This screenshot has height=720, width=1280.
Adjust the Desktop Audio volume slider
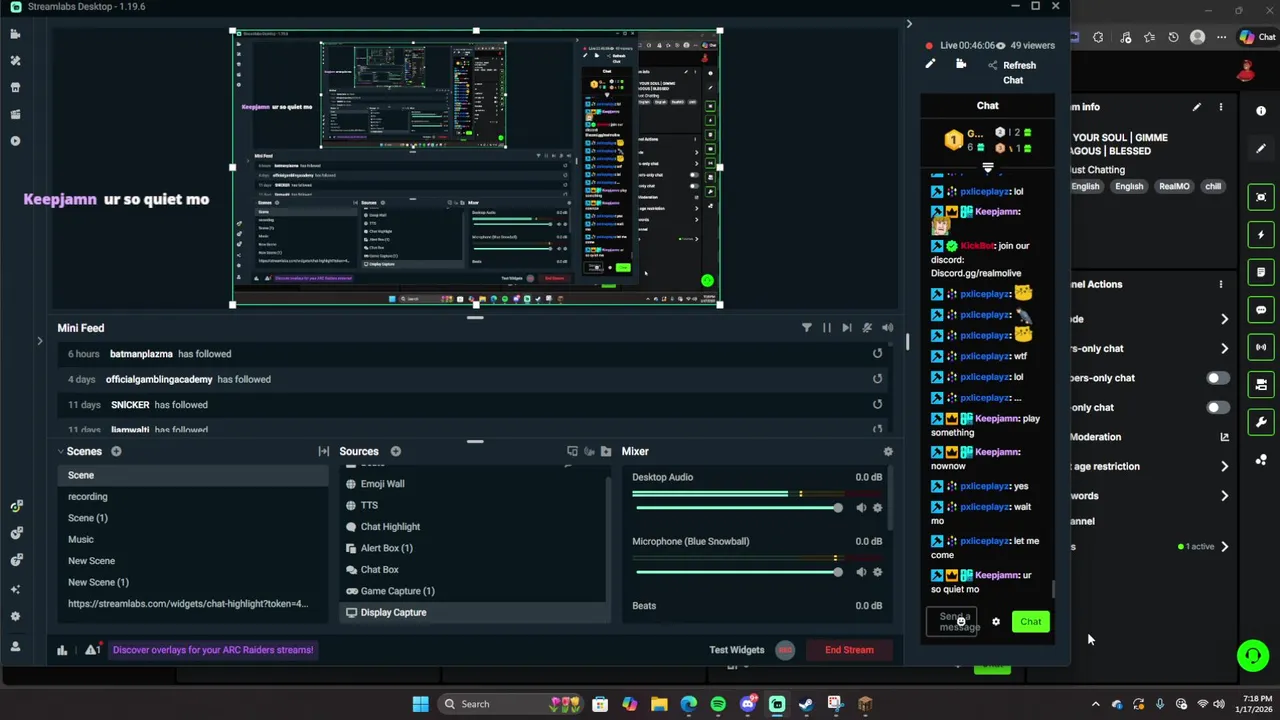coord(738,508)
